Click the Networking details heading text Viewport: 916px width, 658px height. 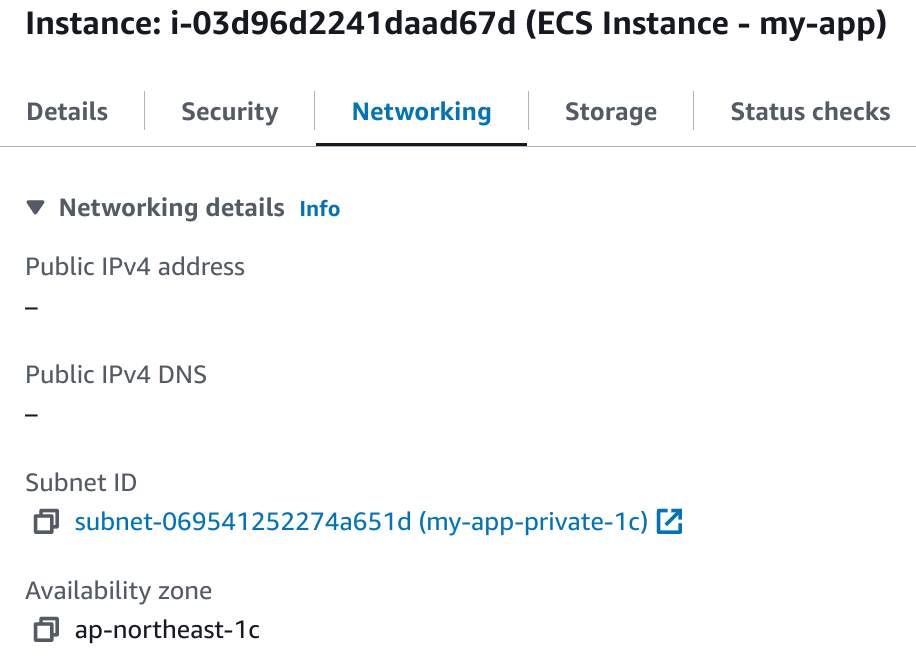(171, 208)
